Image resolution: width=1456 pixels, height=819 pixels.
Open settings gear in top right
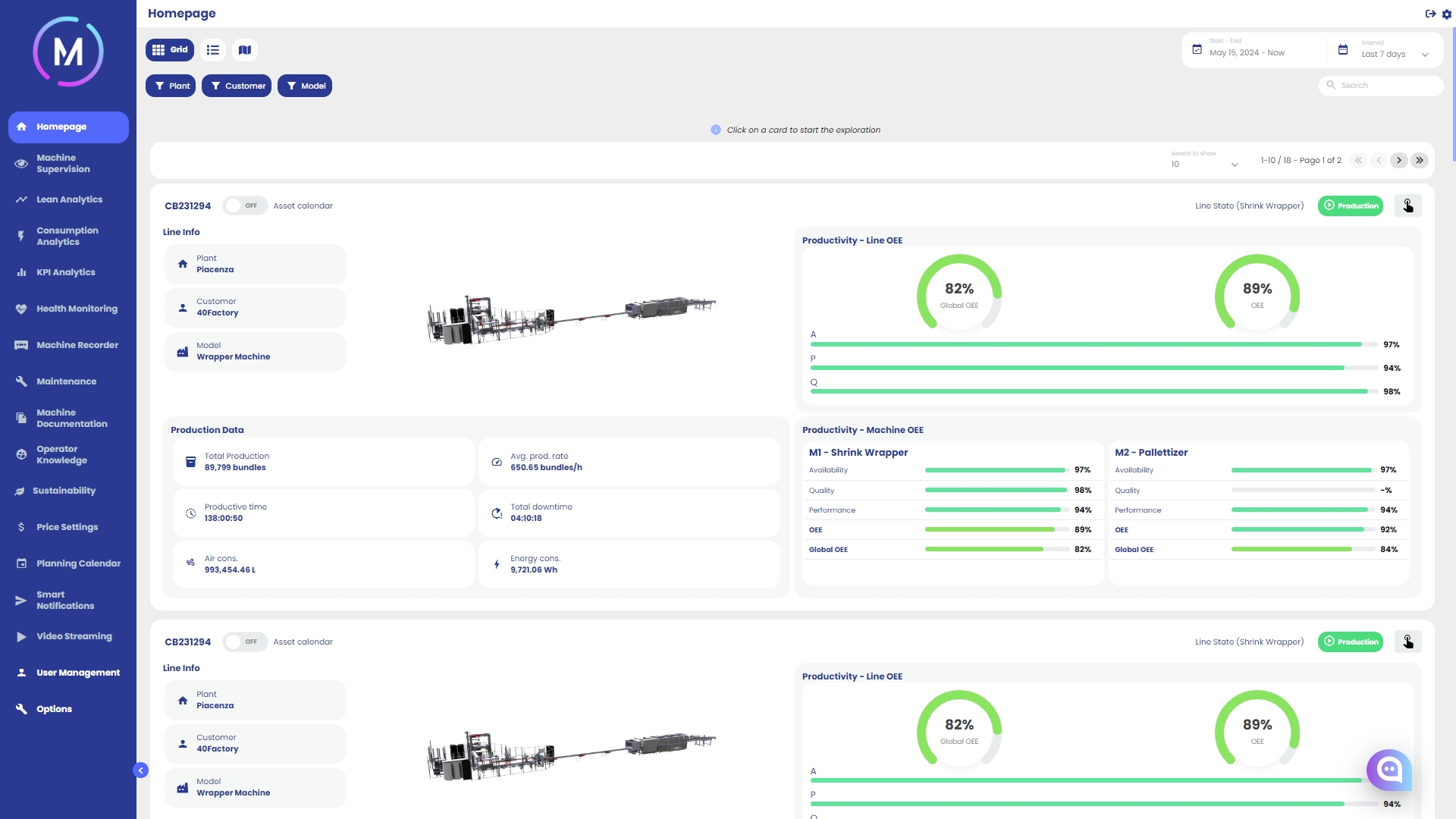1447,14
